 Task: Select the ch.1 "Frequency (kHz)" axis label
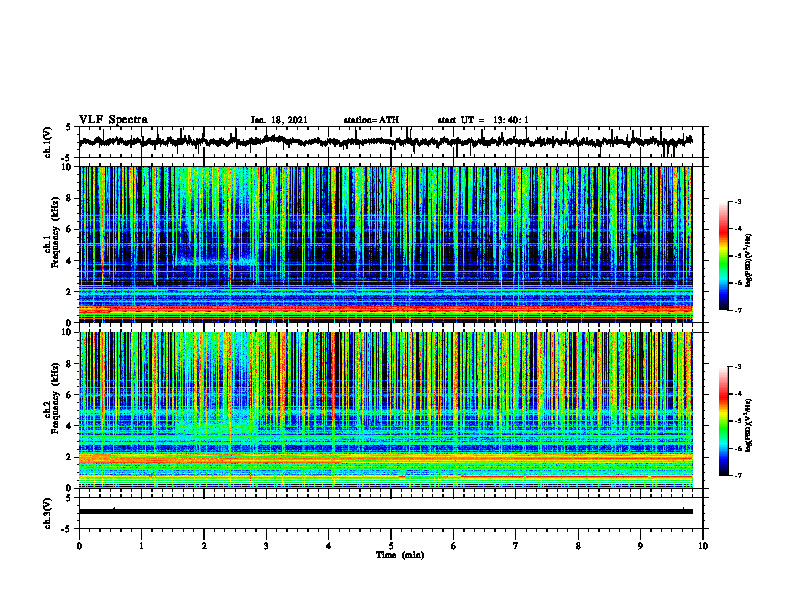tap(55, 233)
